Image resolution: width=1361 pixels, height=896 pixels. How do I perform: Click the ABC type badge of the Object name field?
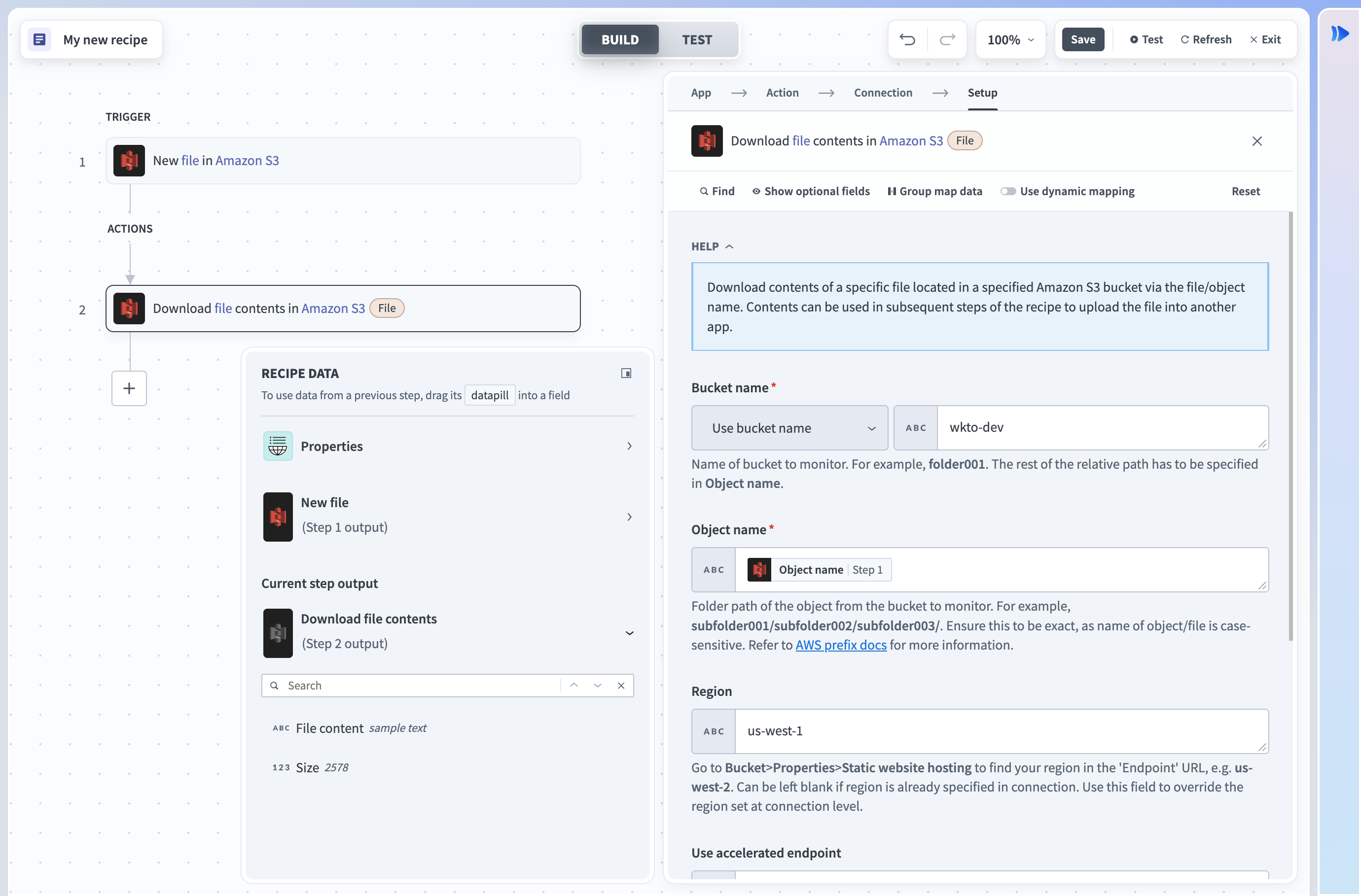point(714,570)
